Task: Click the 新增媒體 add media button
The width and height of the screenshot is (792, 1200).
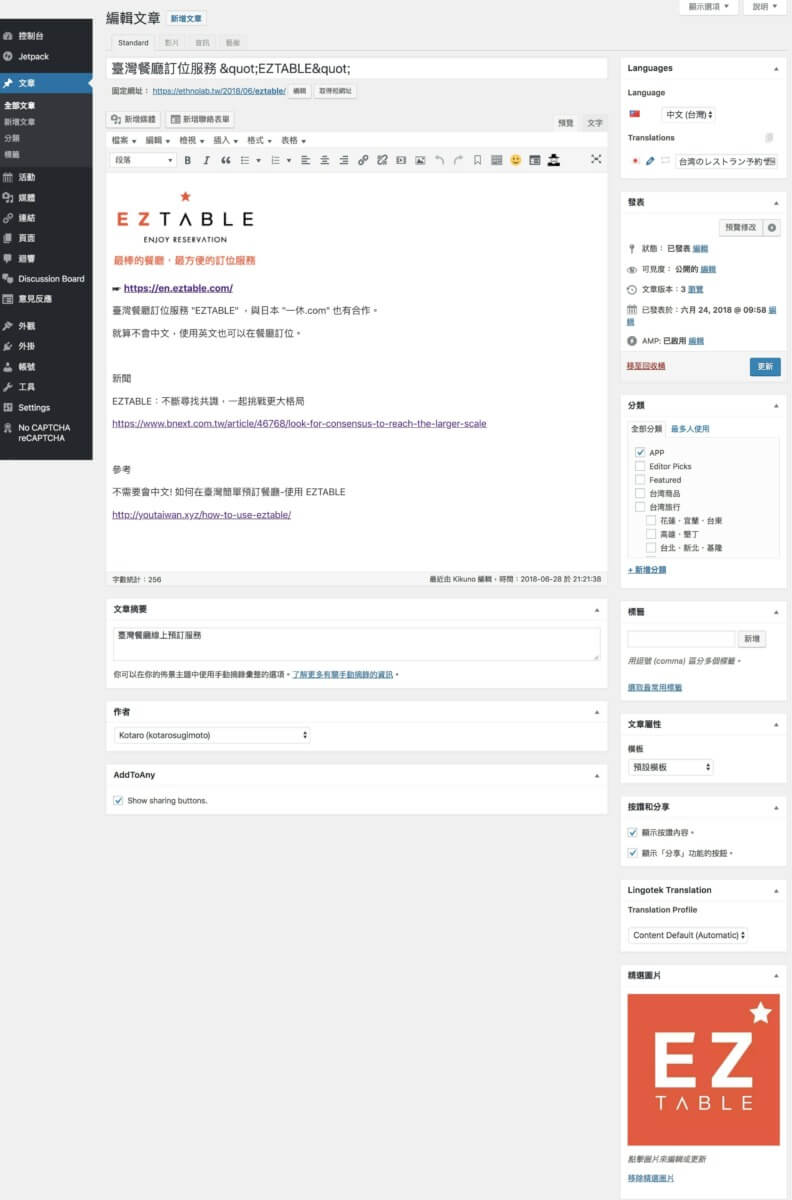Action: tap(134, 119)
